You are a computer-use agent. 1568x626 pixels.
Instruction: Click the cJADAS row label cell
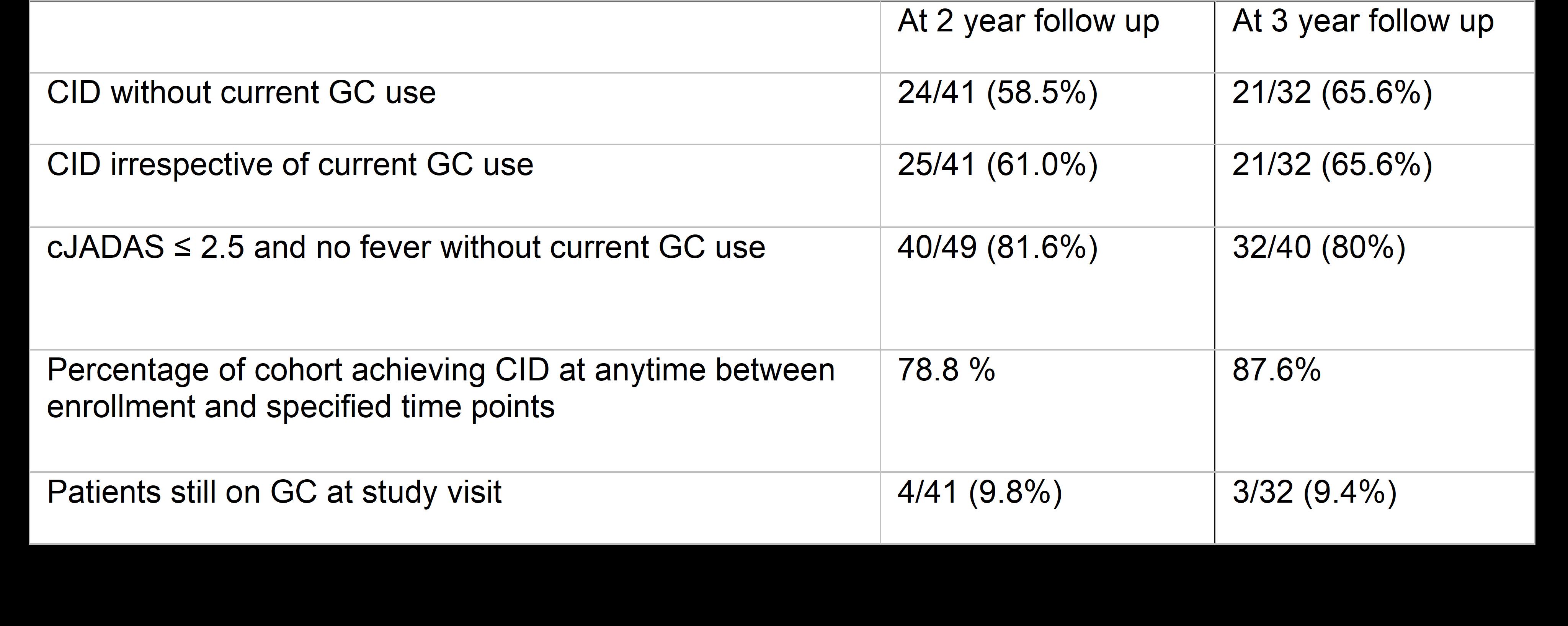click(405, 248)
